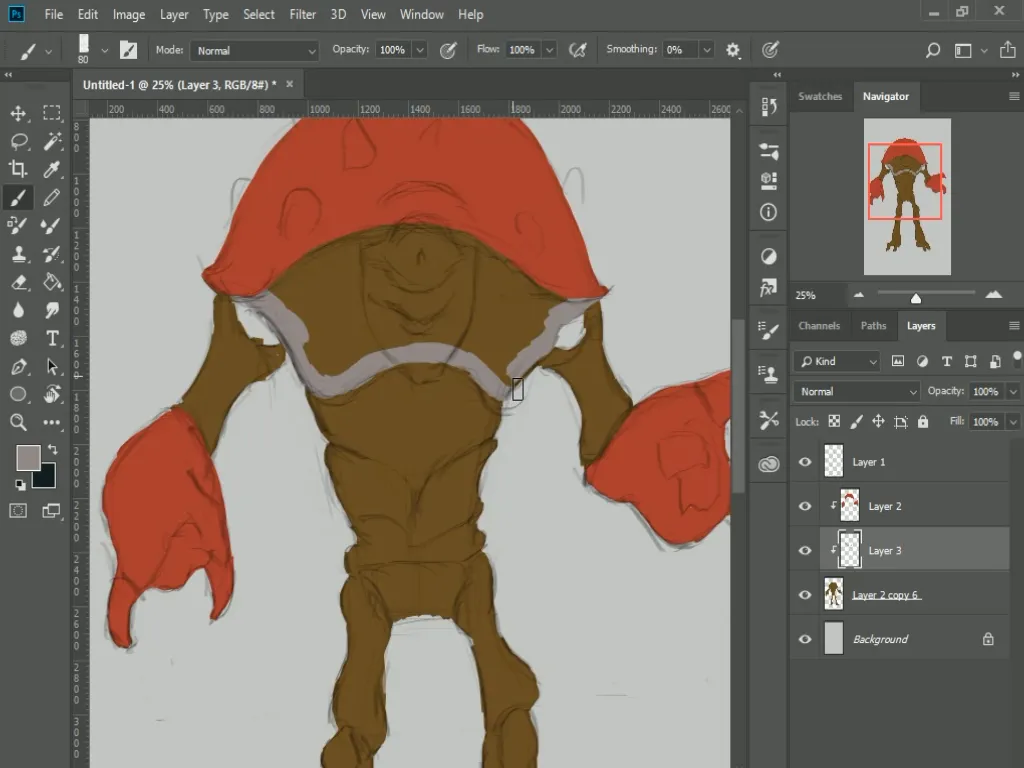Click the Navigator zoom slider handle
1024x768 pixels.
[916, 298]
